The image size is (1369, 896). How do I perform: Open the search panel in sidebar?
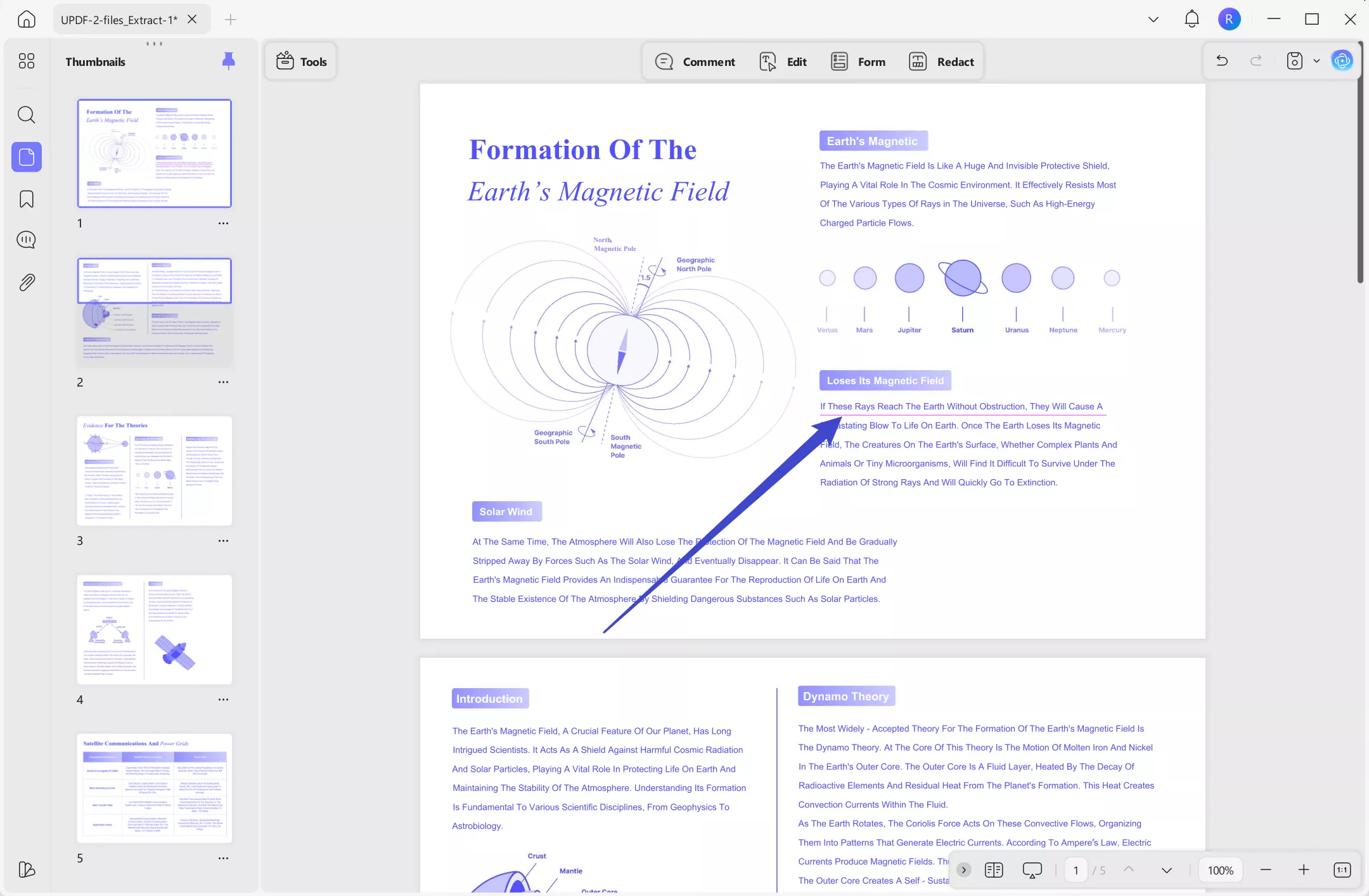tap(26, 115)
